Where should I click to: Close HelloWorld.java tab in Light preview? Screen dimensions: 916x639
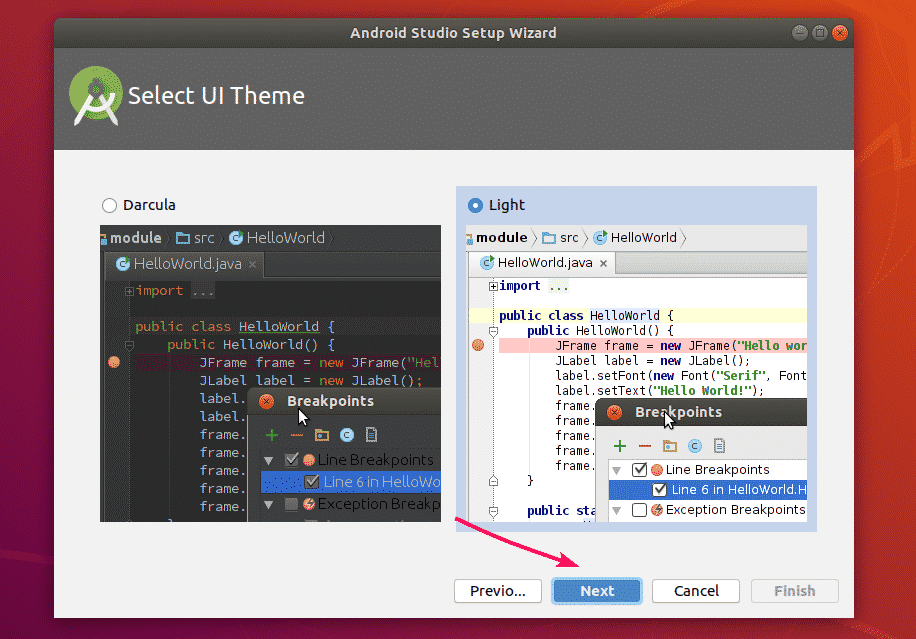(603, 263)
